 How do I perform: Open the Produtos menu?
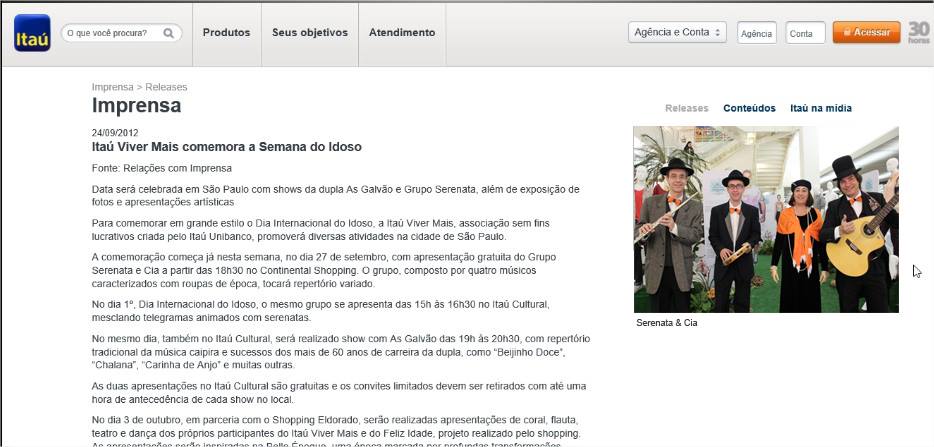click(226, 33)
